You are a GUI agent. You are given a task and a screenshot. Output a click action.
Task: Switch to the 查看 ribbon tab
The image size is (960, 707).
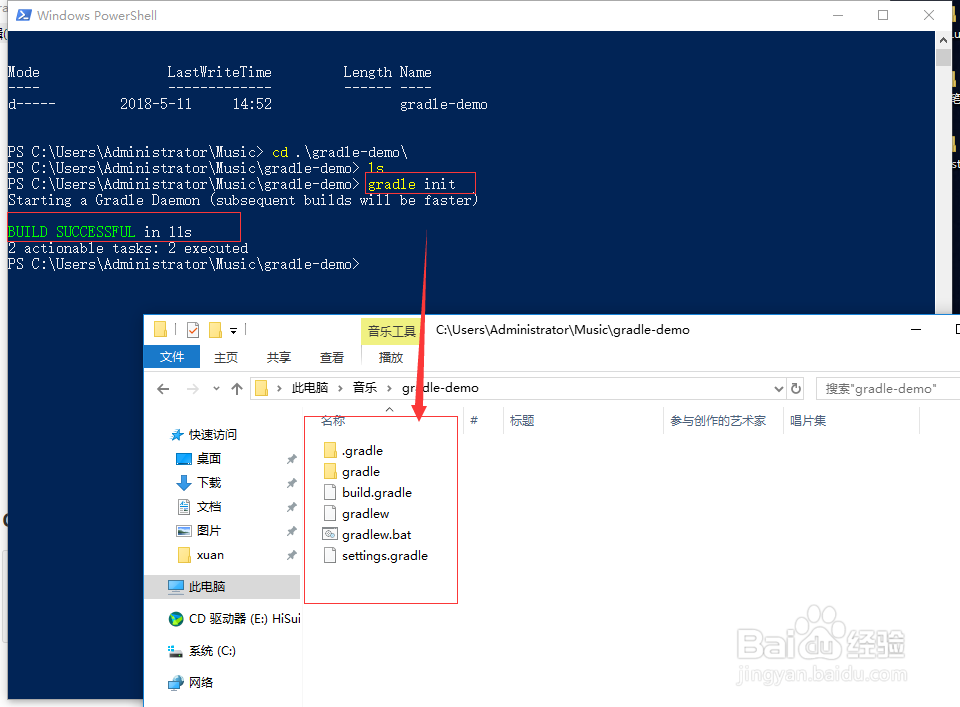pos(332,357)
